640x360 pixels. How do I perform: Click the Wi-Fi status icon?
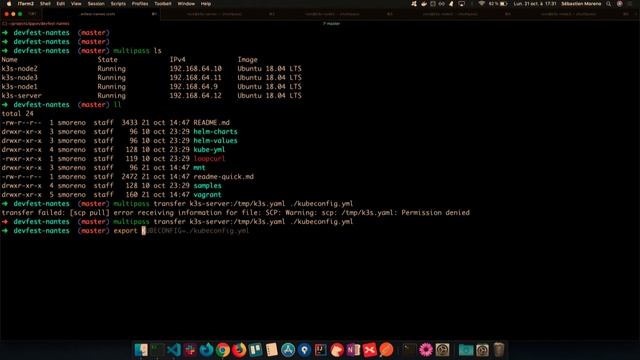[481, 4]
